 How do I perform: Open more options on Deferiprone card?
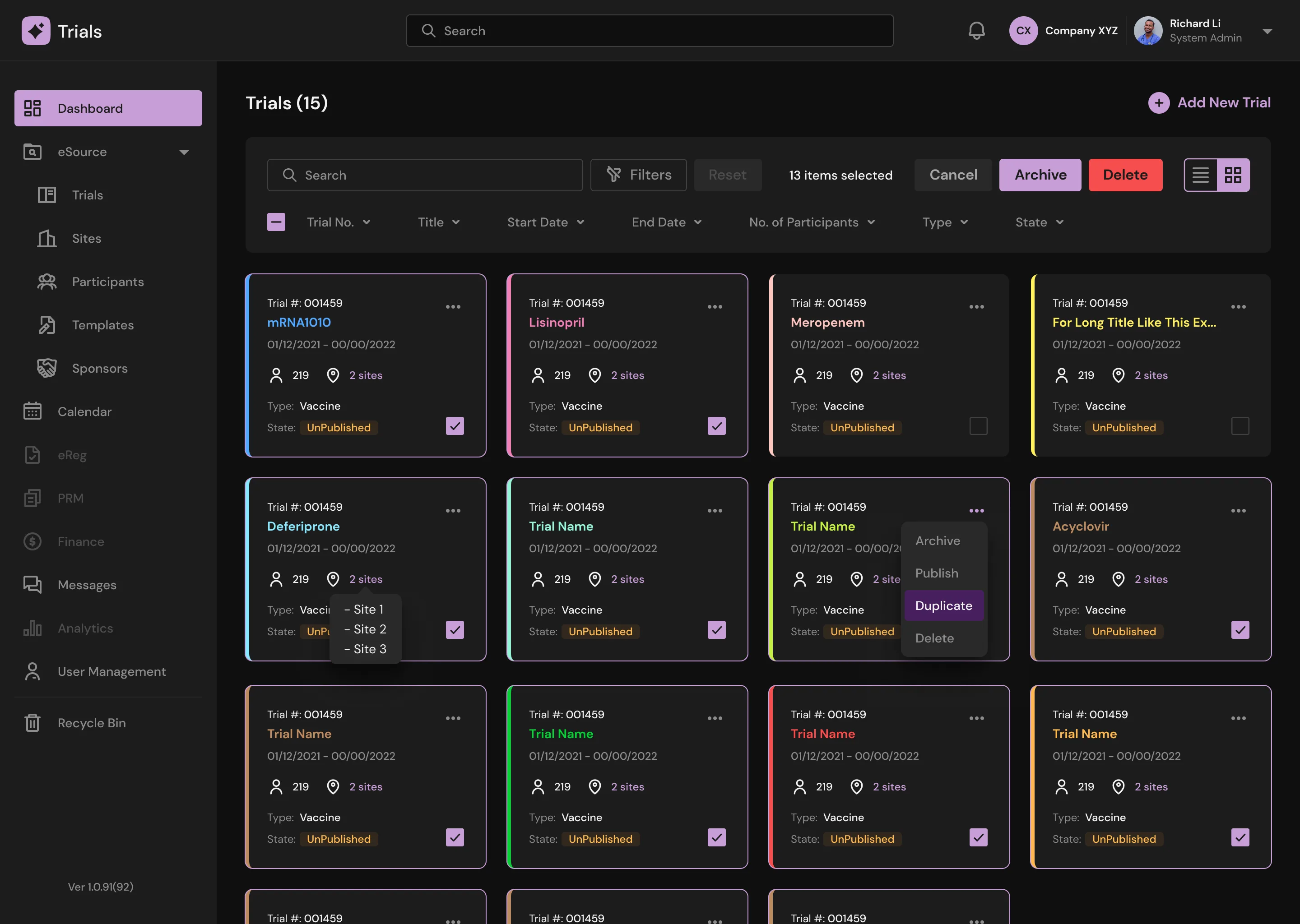(x=453, y=510)
